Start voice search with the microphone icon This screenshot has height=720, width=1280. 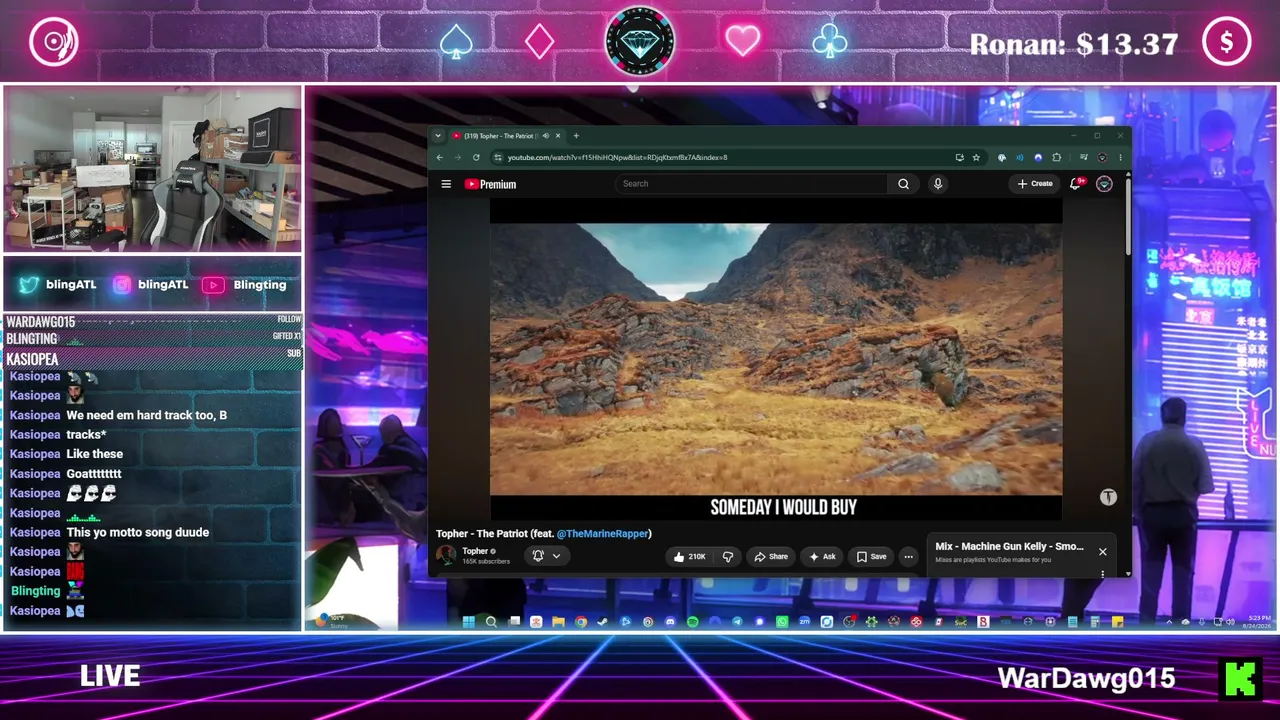tap(938, 184)
